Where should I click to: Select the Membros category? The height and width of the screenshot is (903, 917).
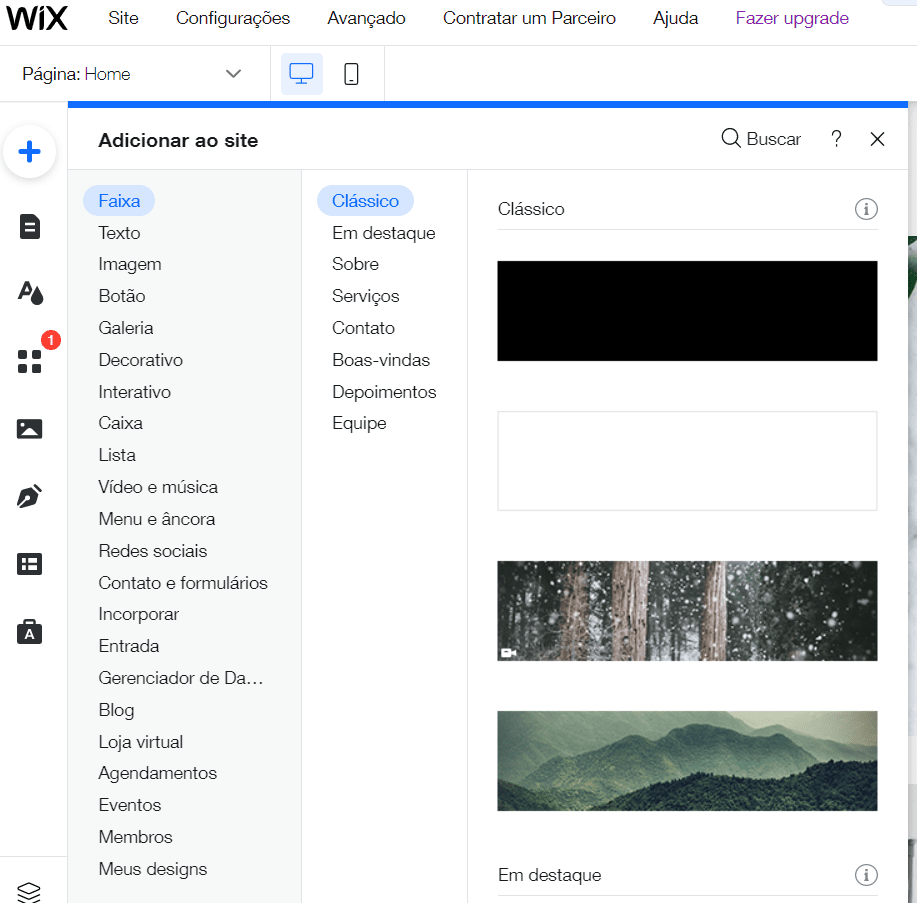coord(136,837)
